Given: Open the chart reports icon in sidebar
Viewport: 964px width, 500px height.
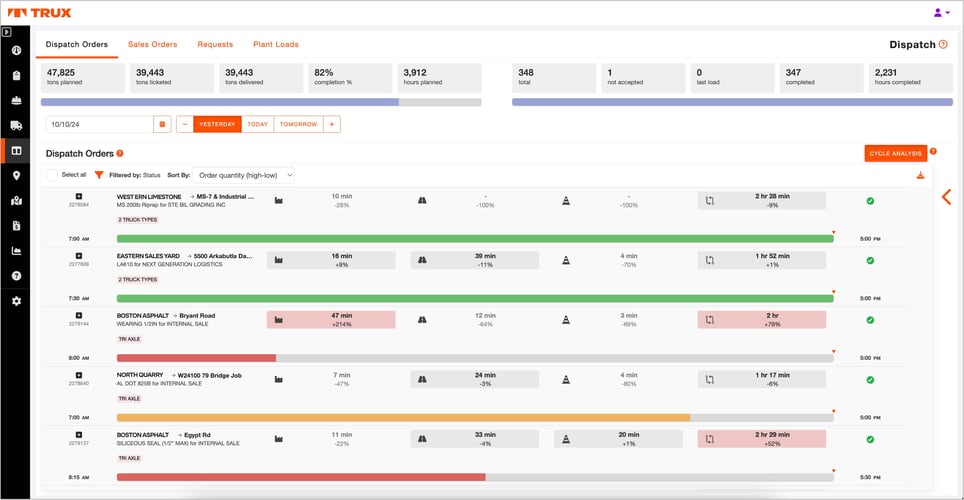Looking at the screenshot, I should (17, 251).
